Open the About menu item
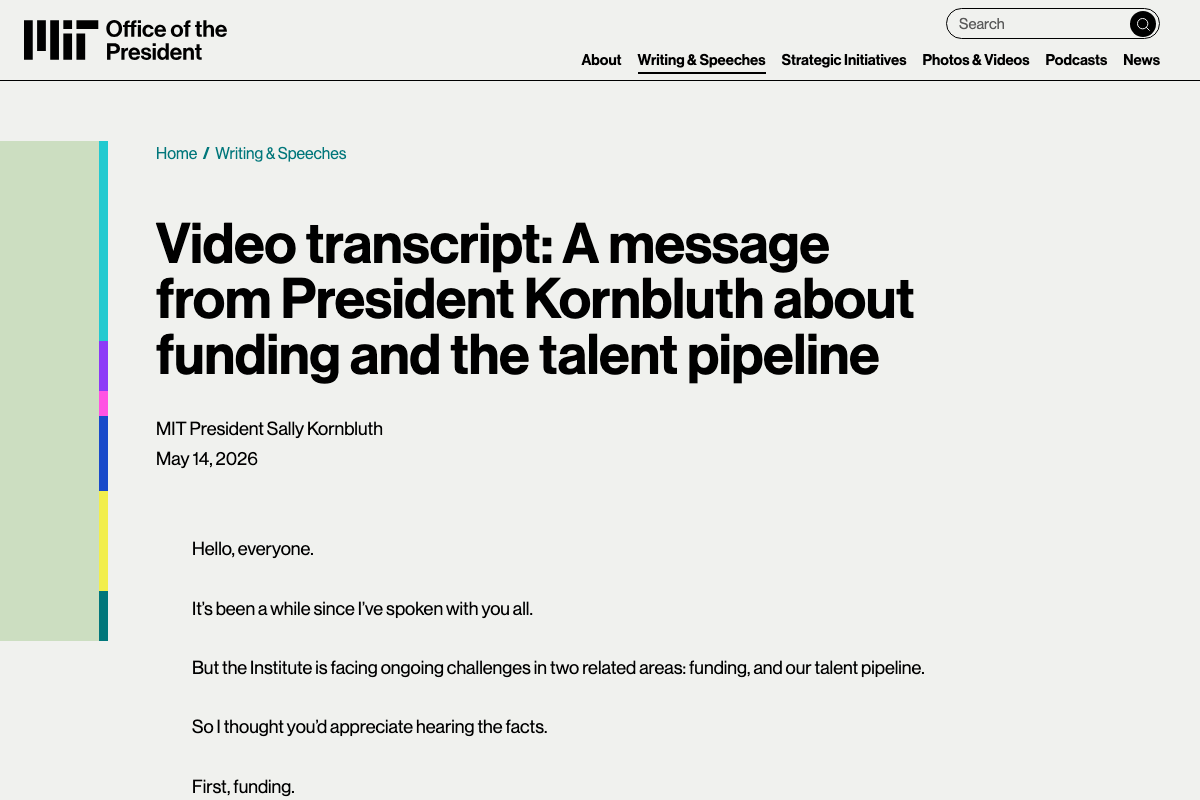The height and width of the screenshot is (800, 1200). [601, 60]
